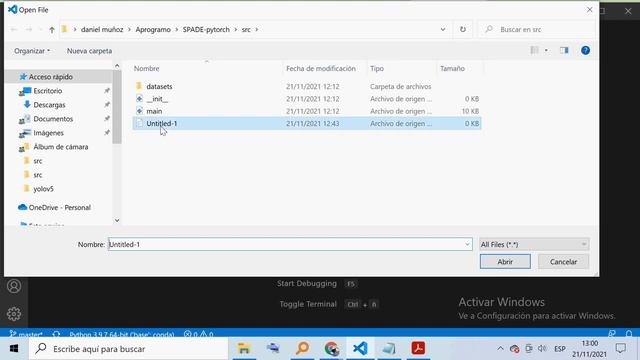This screenshot has width=640, height=360.
Task: Click Synchronize Changes icon in status bar
Action: [56, 334]
